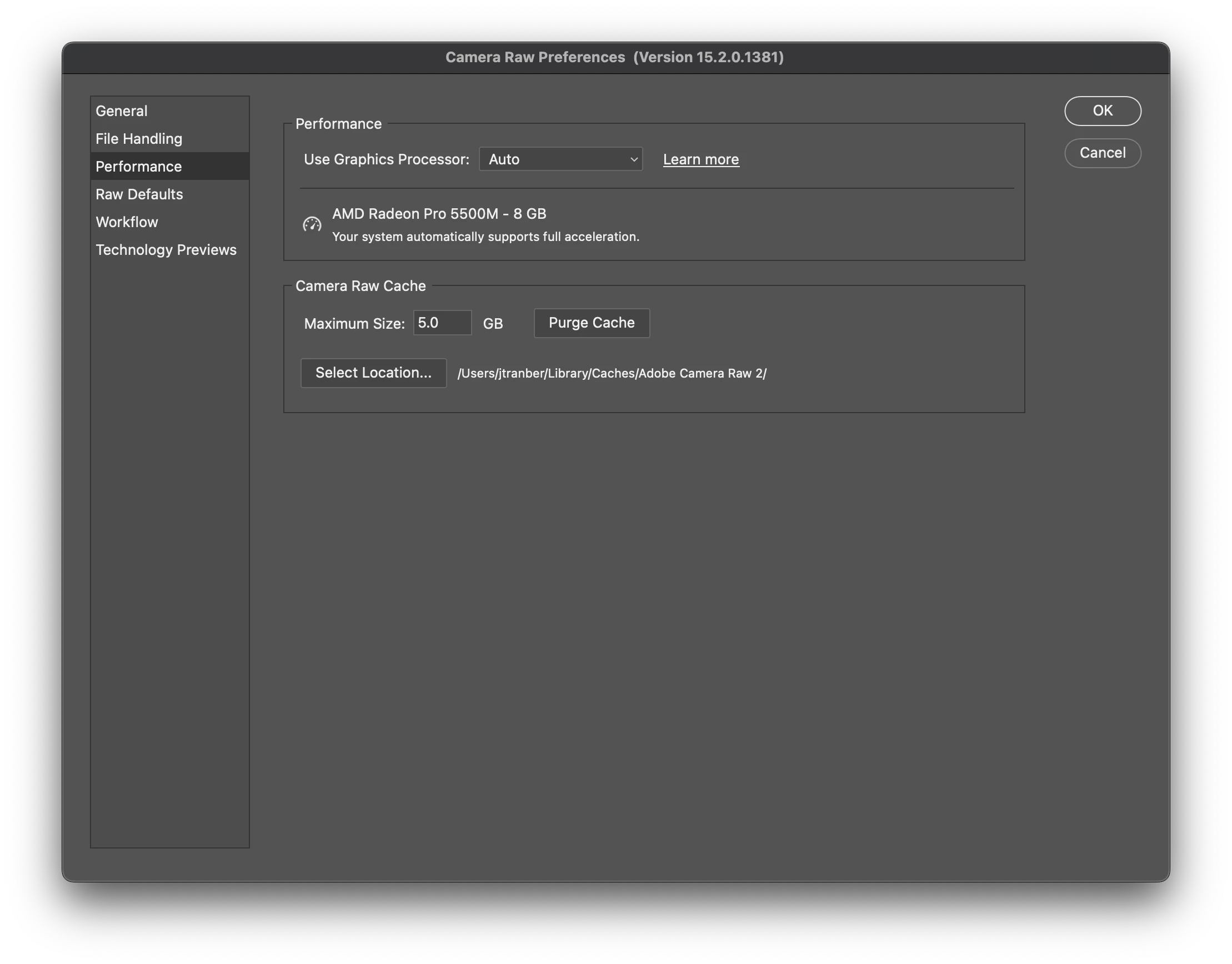The width and height of the screenshot is (1232, 964).
Task: Confirm with the OK button
Action: 1102,111
